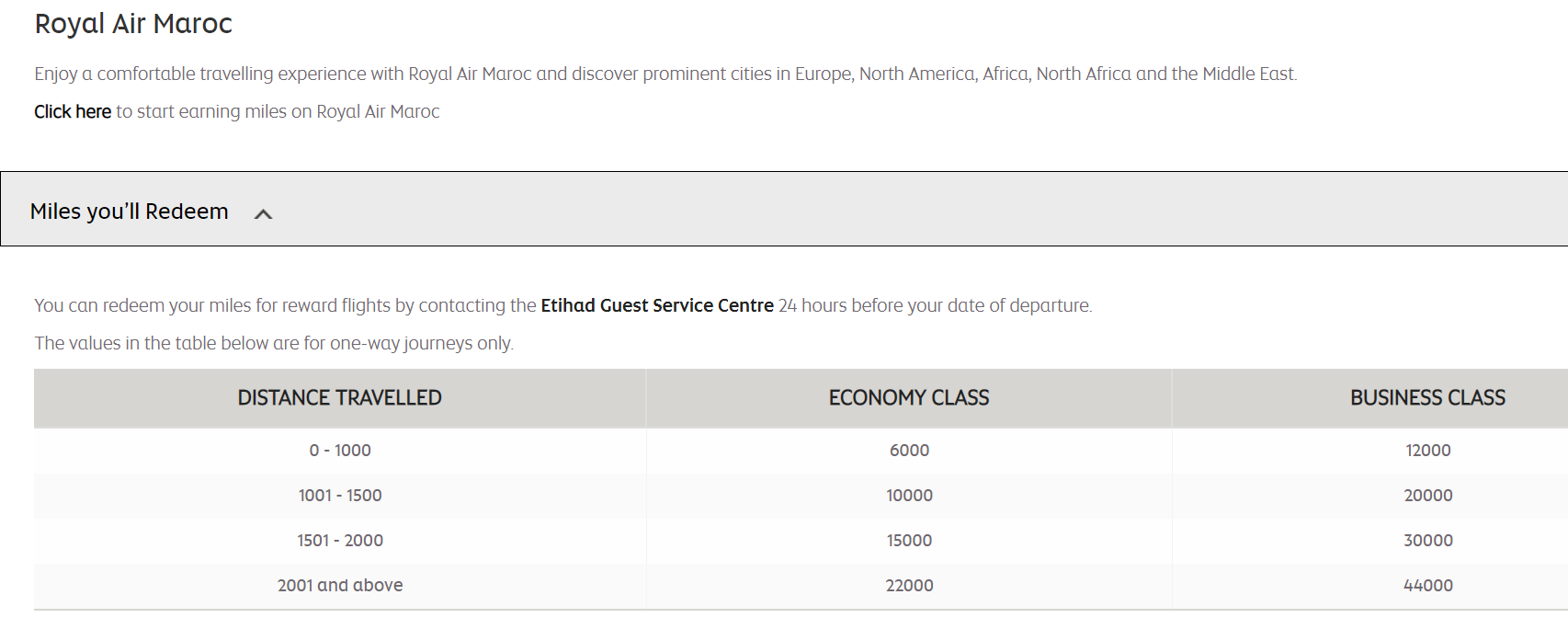Open the "Click here" earning miles link

pyautogui.click(x=73, y=111)
